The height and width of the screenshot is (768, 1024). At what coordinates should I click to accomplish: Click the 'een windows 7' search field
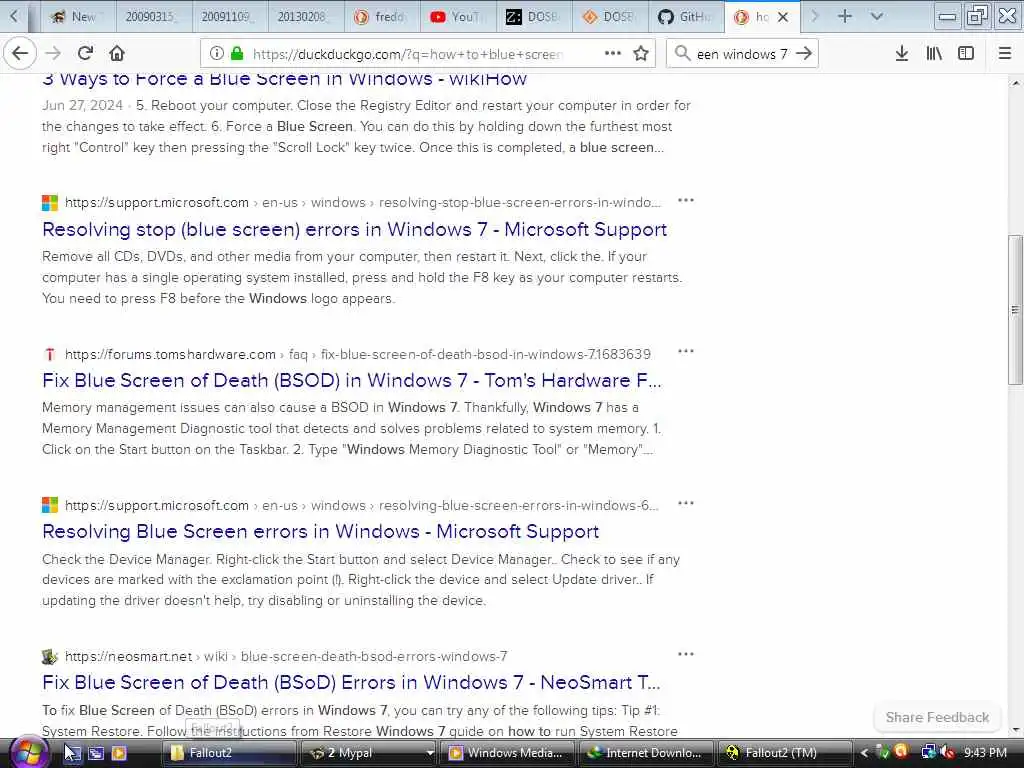(x=742, y=54)
